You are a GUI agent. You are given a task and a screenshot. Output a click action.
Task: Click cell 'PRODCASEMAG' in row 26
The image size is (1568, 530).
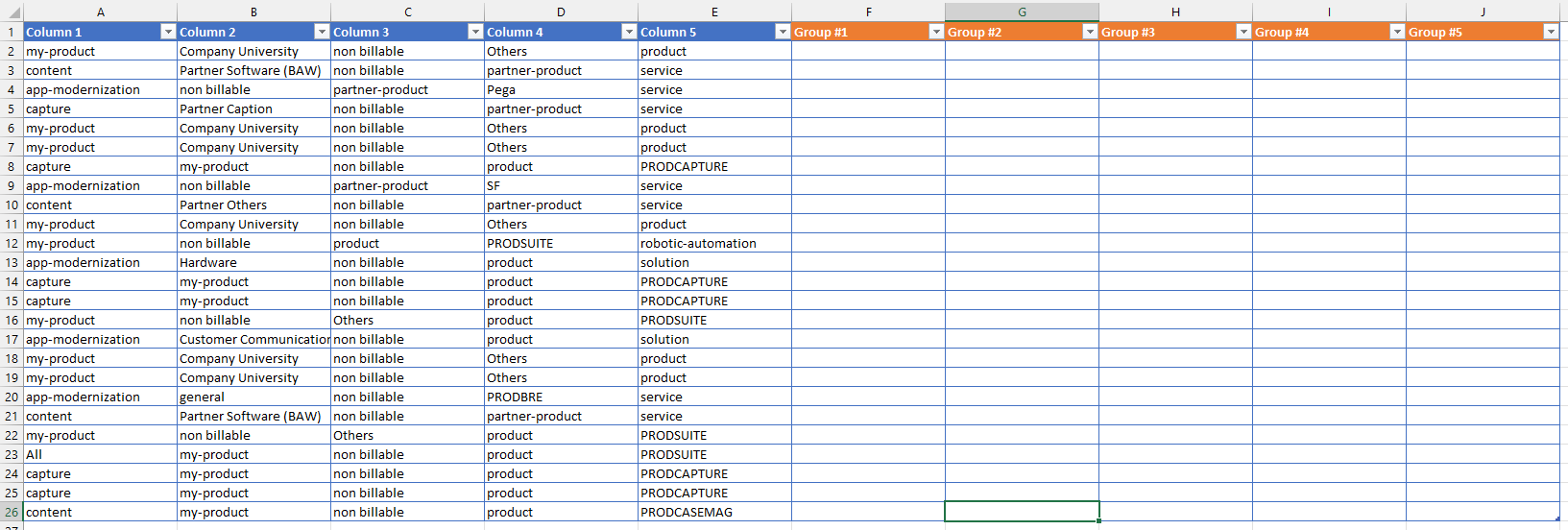click(715, 512)
